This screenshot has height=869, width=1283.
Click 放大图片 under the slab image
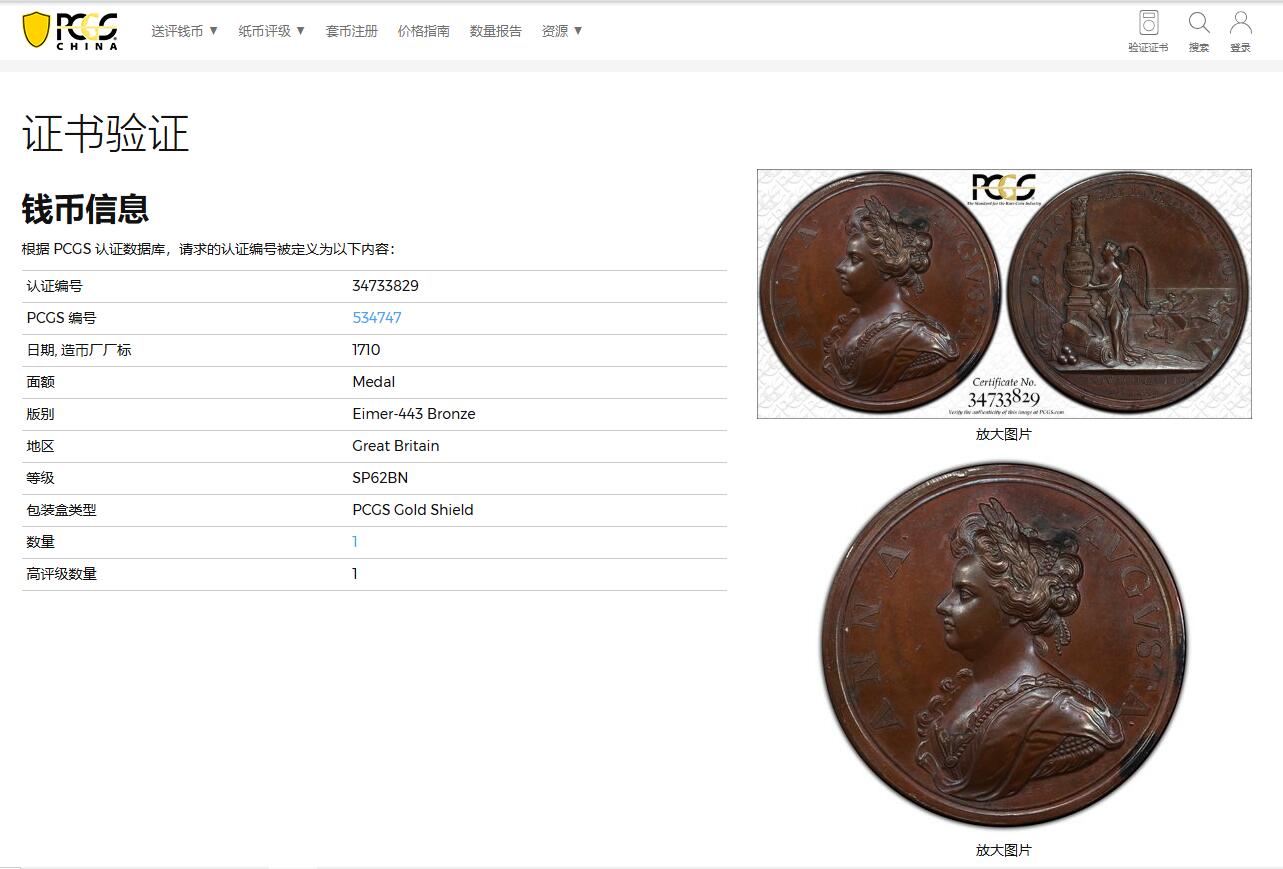pyautogui.click(x=1004, y=434)
